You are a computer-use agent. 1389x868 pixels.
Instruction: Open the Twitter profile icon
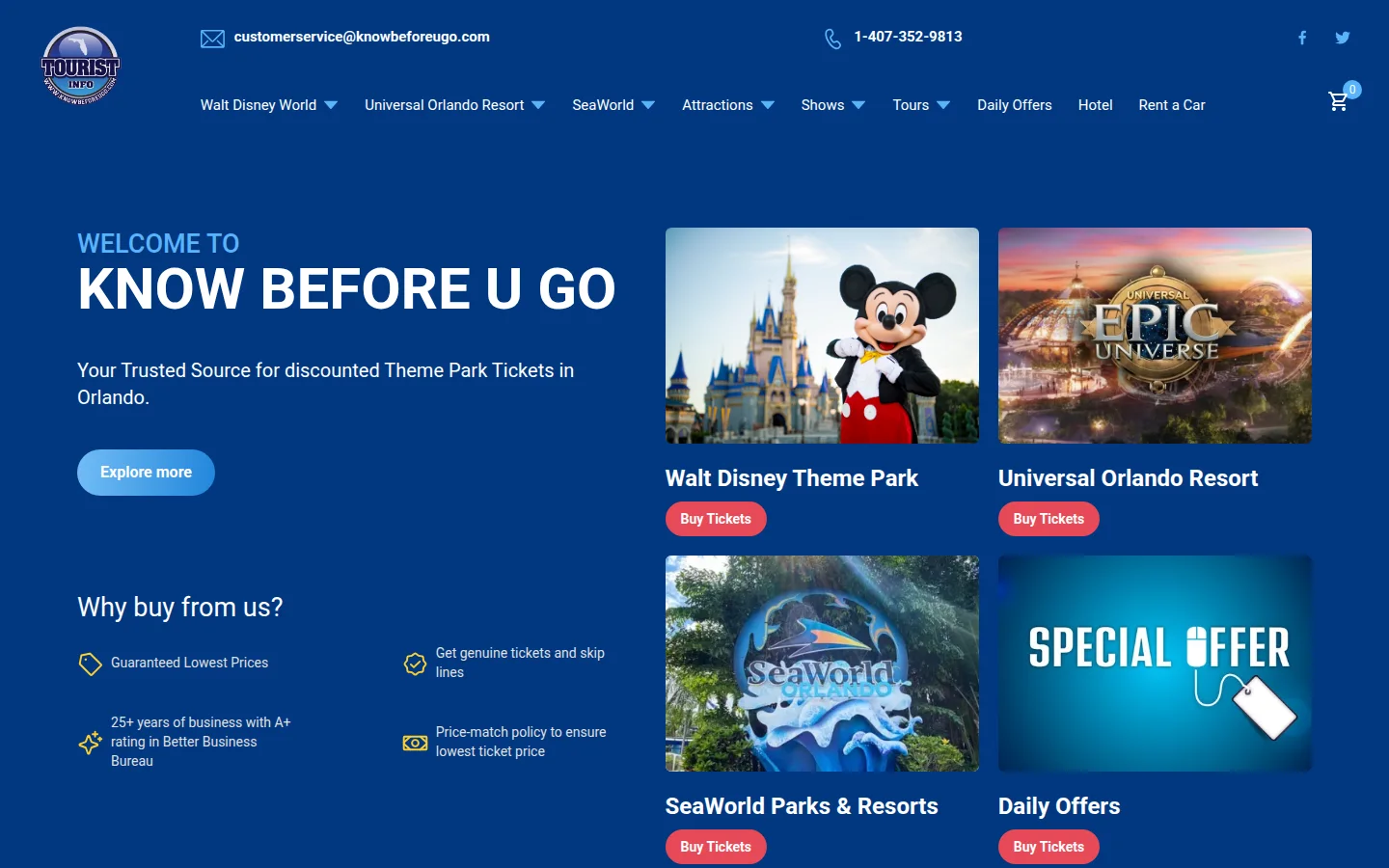[1342, 38]
